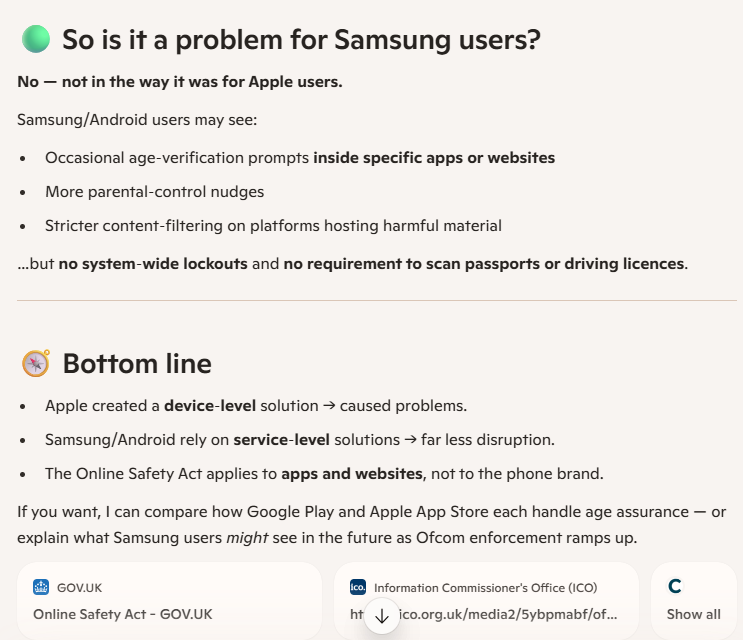Screen dimensions: 743x640
Task: Click the compass emoji next to Bottom line
Action: [x=36, y=363]
